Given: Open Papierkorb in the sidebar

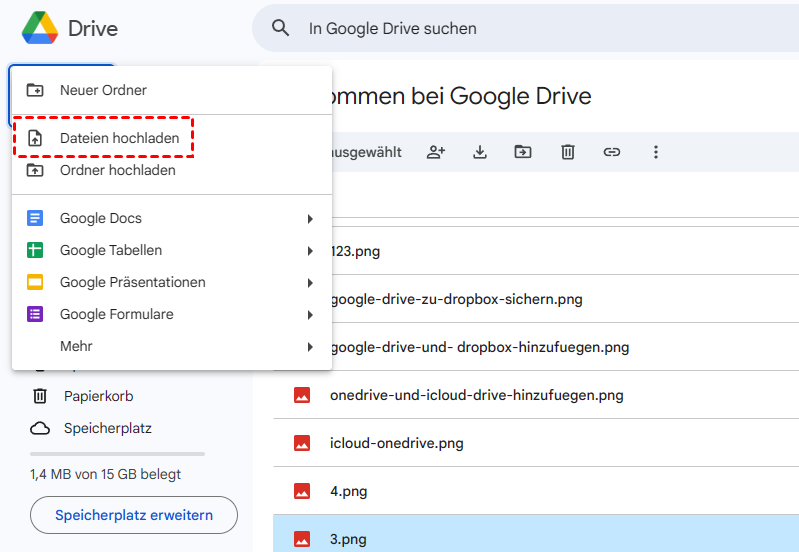Looking at the screenshot, I should click(x=98, y=396).
